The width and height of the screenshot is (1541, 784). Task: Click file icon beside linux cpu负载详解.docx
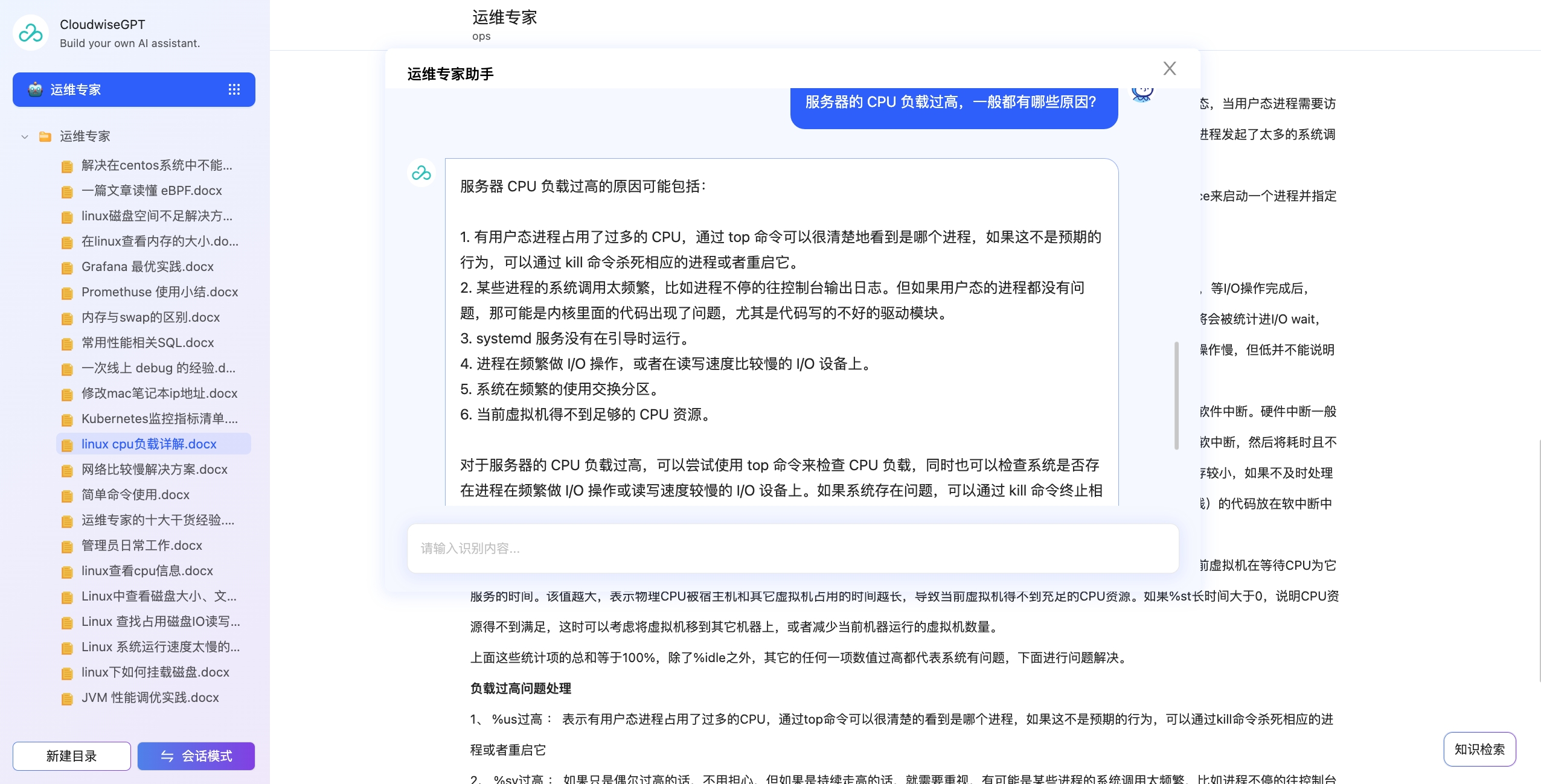tap(67, 445)
